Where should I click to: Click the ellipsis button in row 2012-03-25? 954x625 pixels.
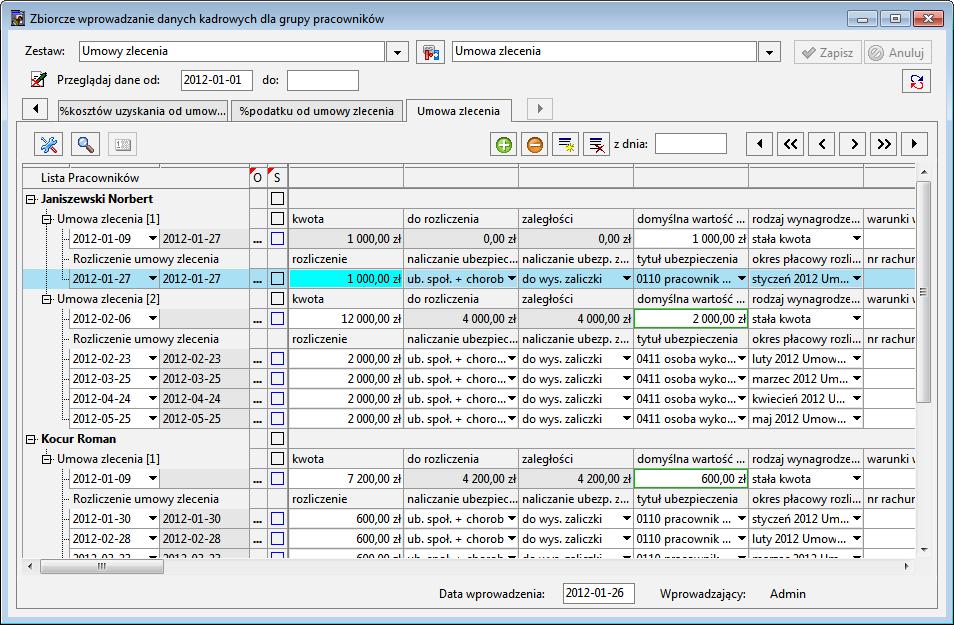click(257, 379)
